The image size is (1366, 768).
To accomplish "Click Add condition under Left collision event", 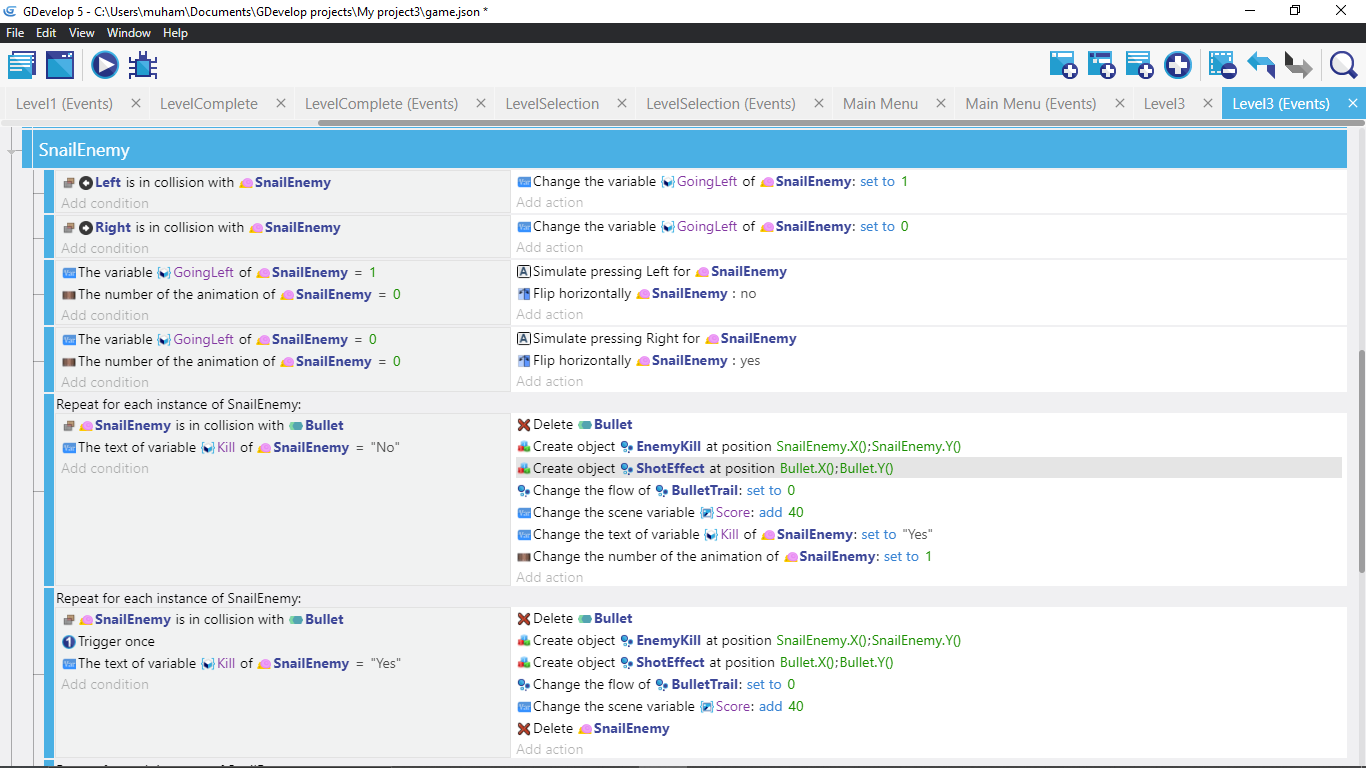I will [x=105, y=203].
